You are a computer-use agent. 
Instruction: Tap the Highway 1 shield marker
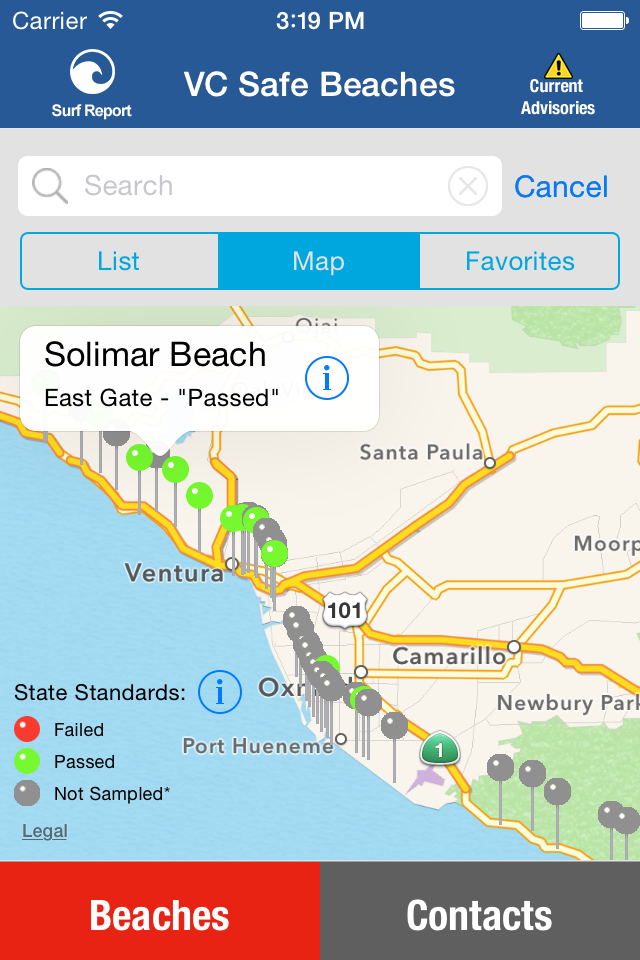click(438, 747)
